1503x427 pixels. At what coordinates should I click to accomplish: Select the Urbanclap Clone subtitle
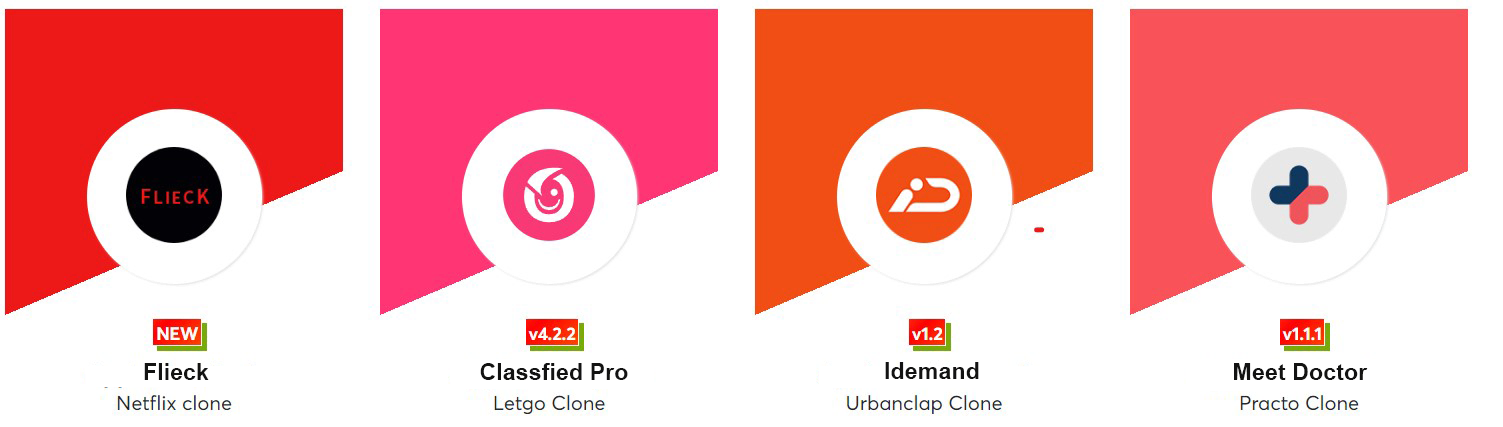tap(924, 404)
